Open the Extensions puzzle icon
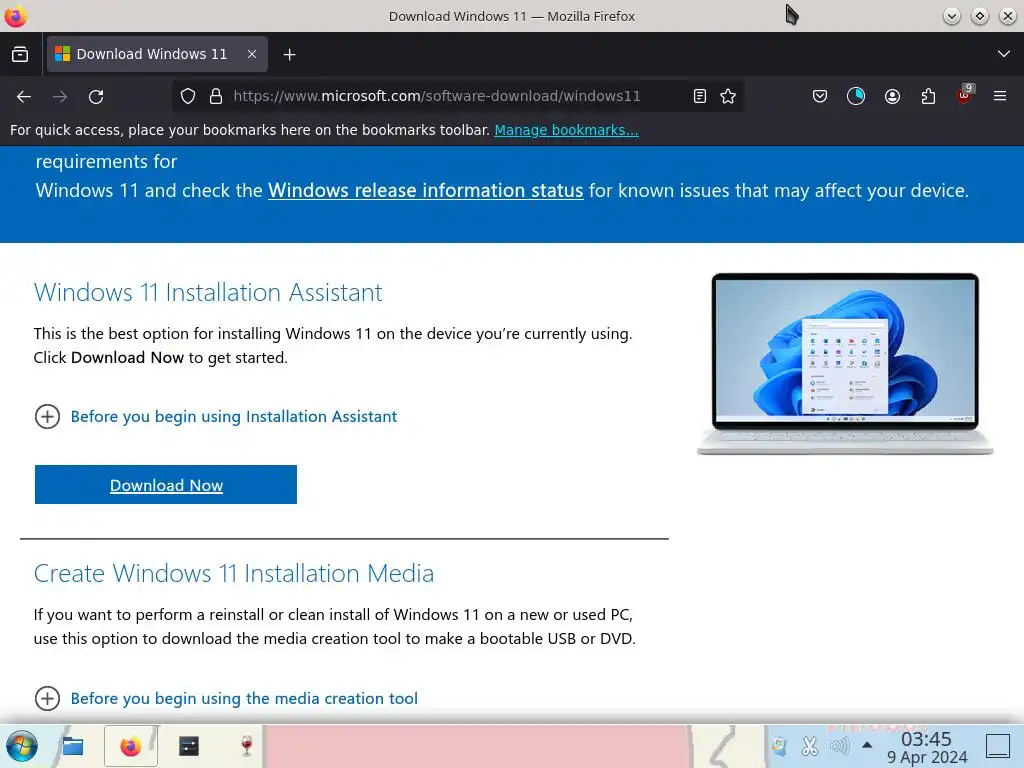The height and width of the screenshot is (768, 1024). click(928, 97)
